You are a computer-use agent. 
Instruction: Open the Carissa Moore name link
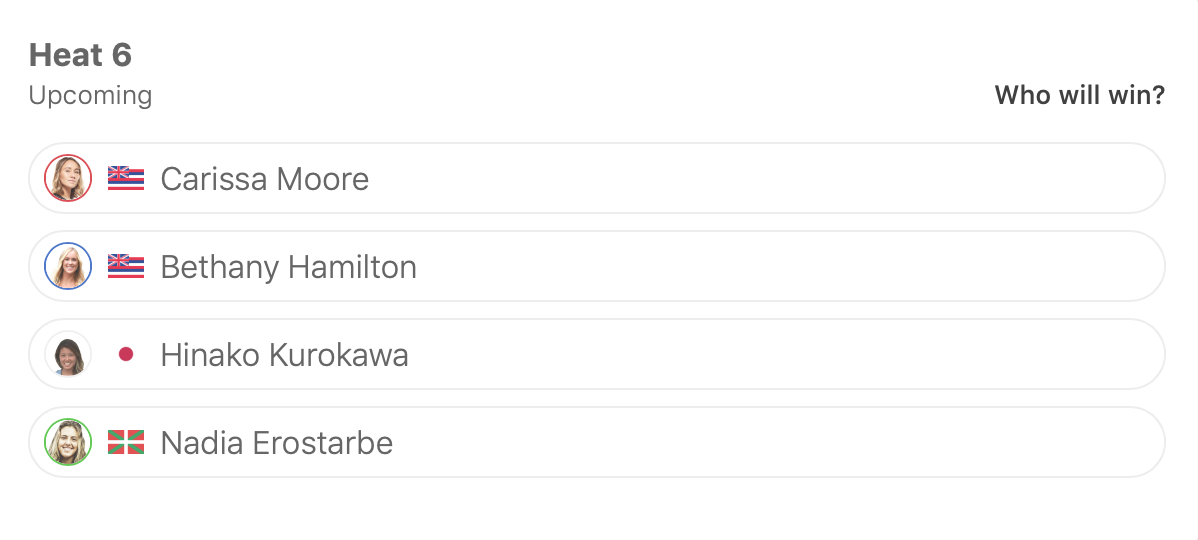point(264,179)
